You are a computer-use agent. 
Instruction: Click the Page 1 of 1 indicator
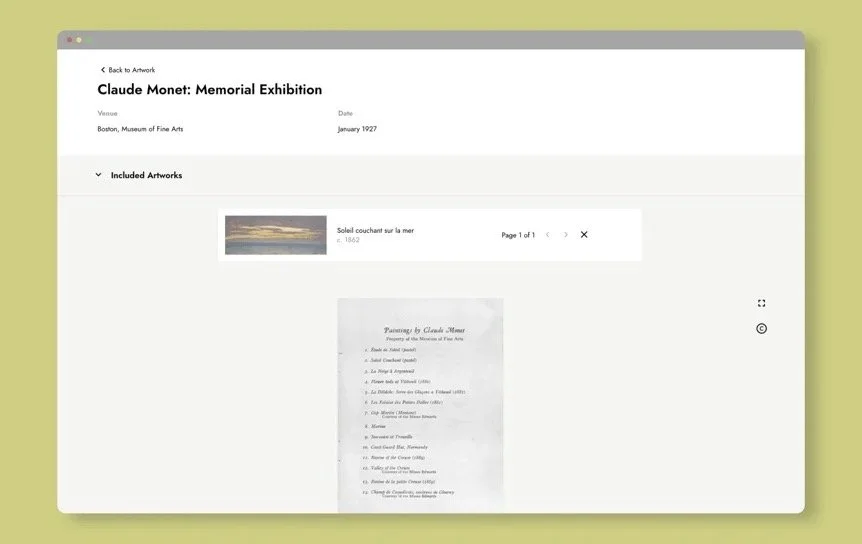[518, 235]
